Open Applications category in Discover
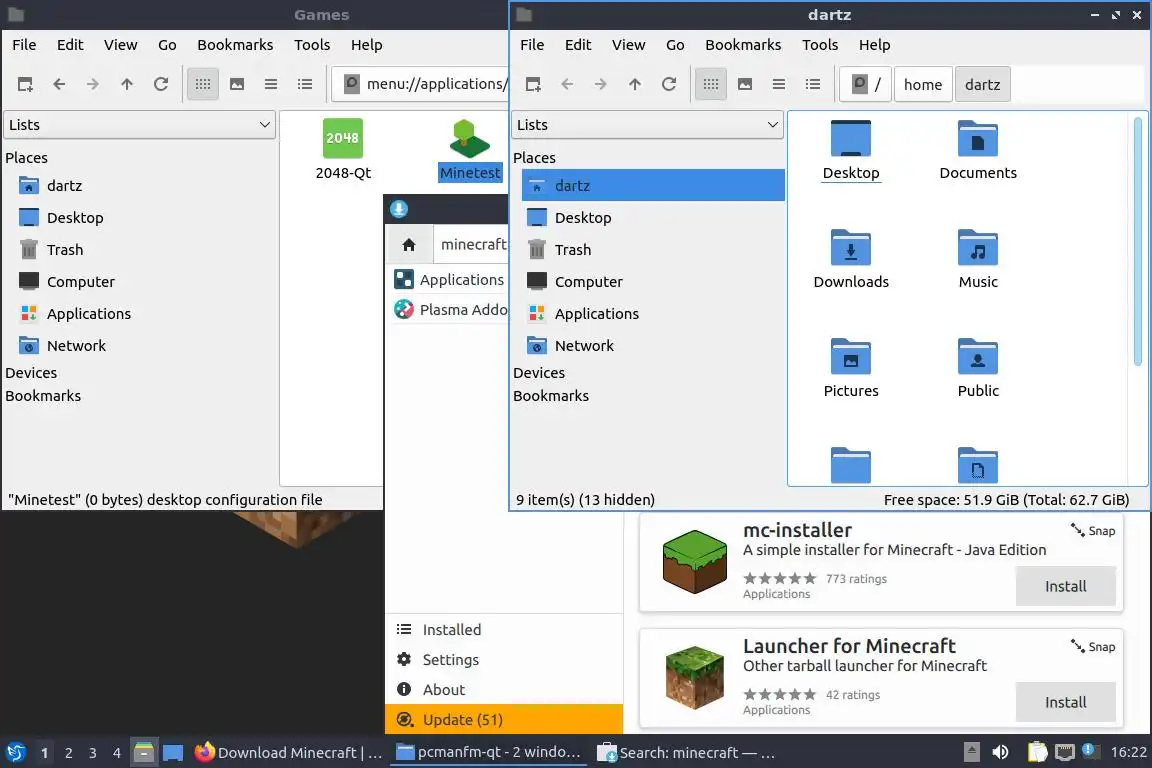The height and width of the screenshot is (768, 1152). pos(448,279)
